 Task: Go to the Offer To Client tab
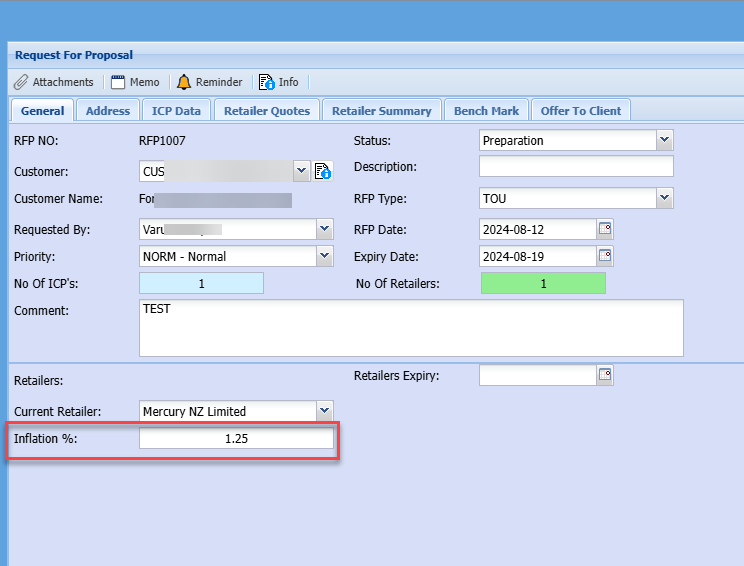(x=581, y=111)
